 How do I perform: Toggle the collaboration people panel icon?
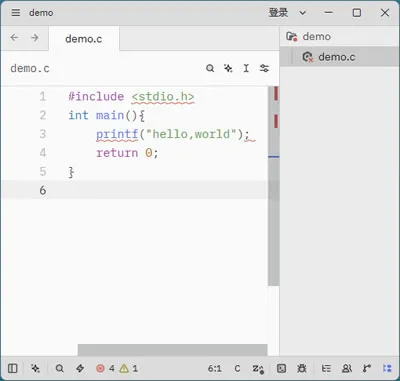347,368
